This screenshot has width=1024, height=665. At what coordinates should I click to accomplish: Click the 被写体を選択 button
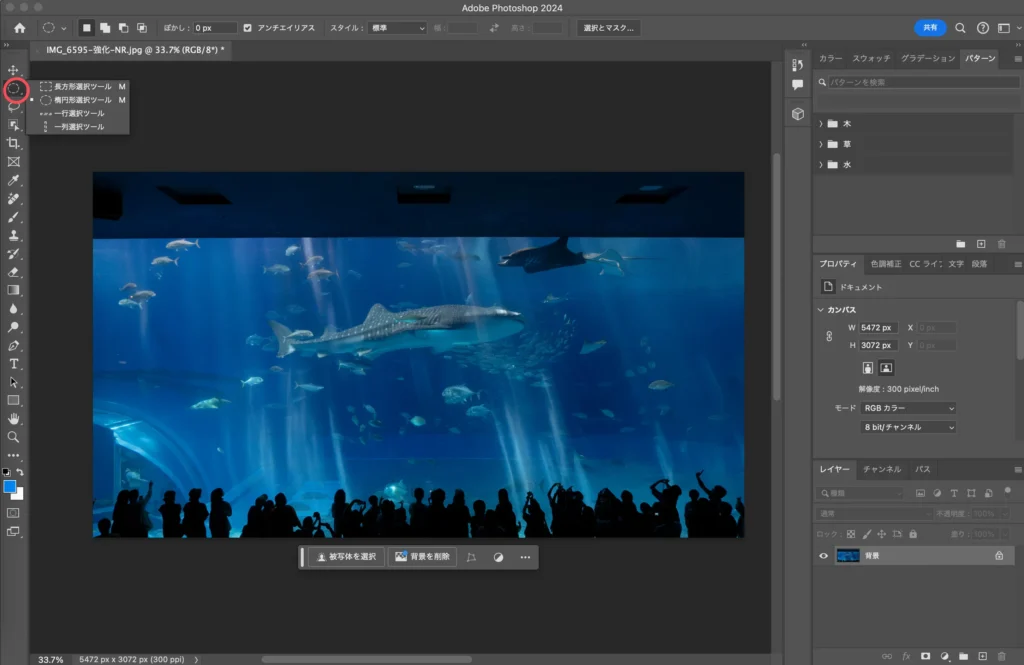[x=346, y=557]
